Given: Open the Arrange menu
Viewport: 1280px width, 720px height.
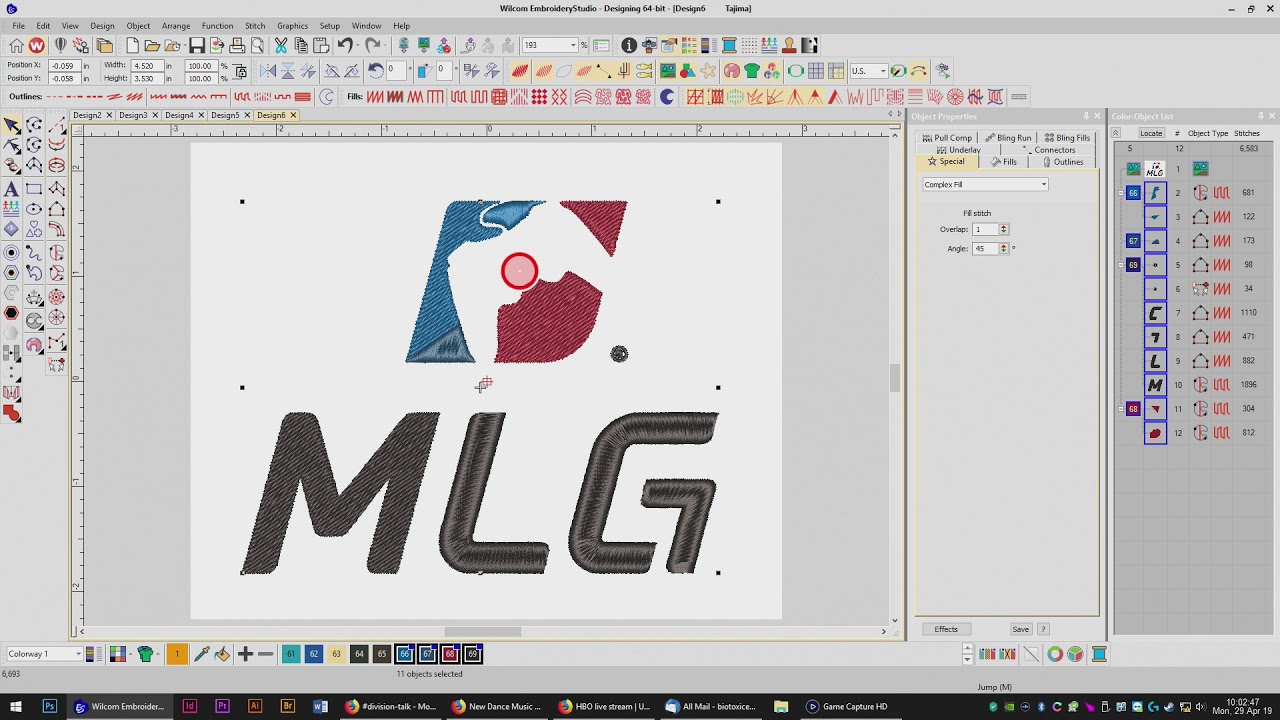Looking at the screenshot, I should pyautogui.click(x=176, y=26).
